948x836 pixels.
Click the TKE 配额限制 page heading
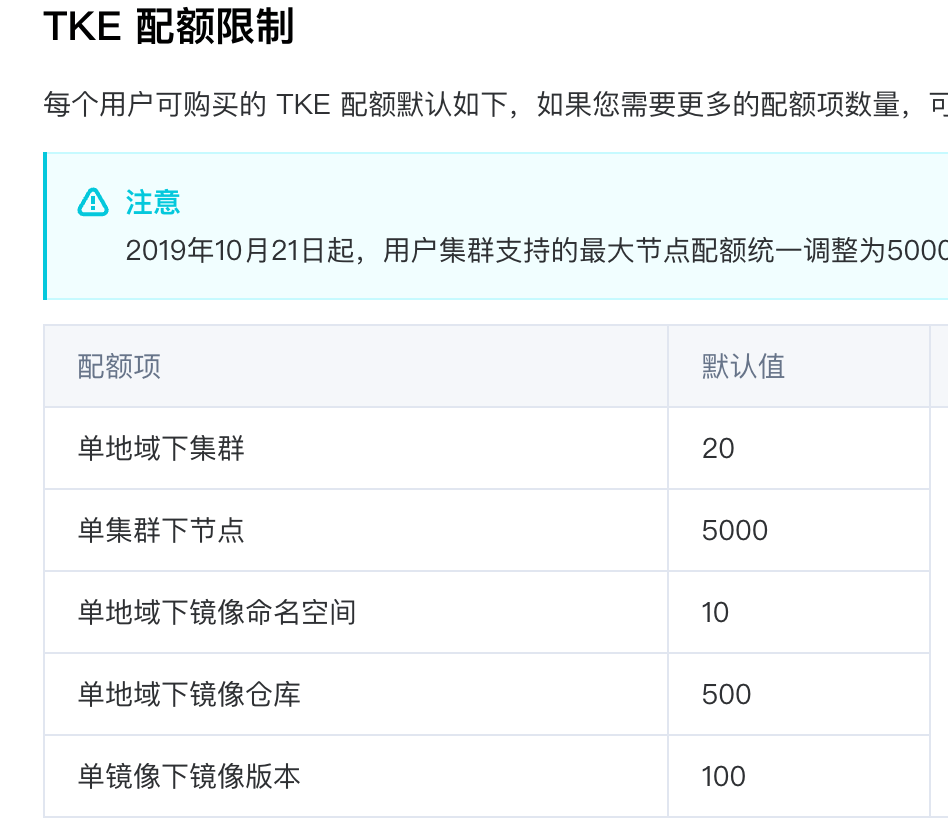pyautogui.click(x=168, y=28)
